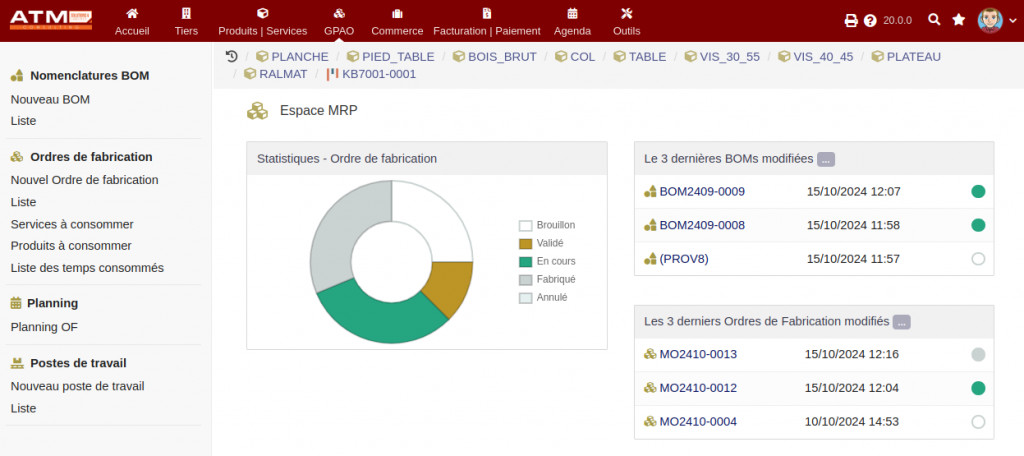Open the Facturation | Paiement menu
The width and height of the screenshot is (1024, 456).
[x=486, y=21]
